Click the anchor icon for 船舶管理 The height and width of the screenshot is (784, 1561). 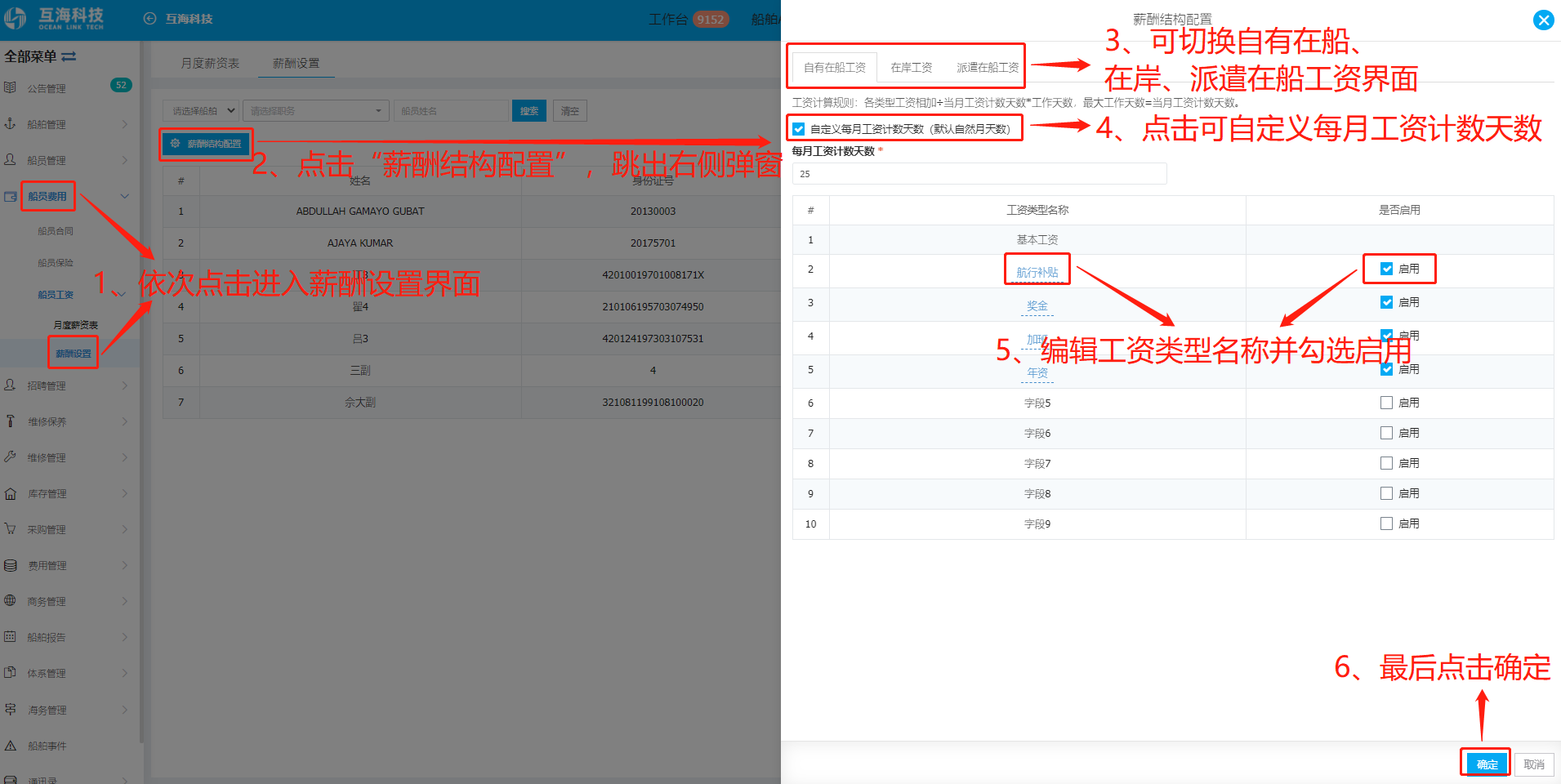tap(10, 123)
